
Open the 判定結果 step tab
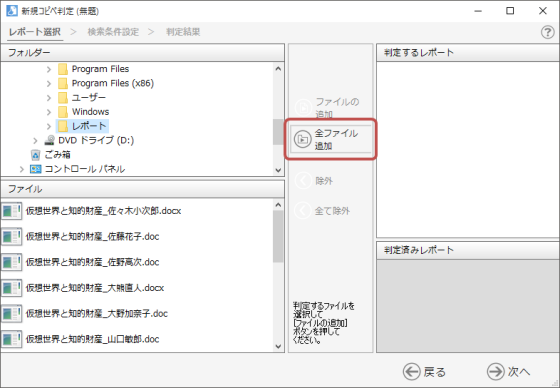pyautogui.click(x=183, y=32)
